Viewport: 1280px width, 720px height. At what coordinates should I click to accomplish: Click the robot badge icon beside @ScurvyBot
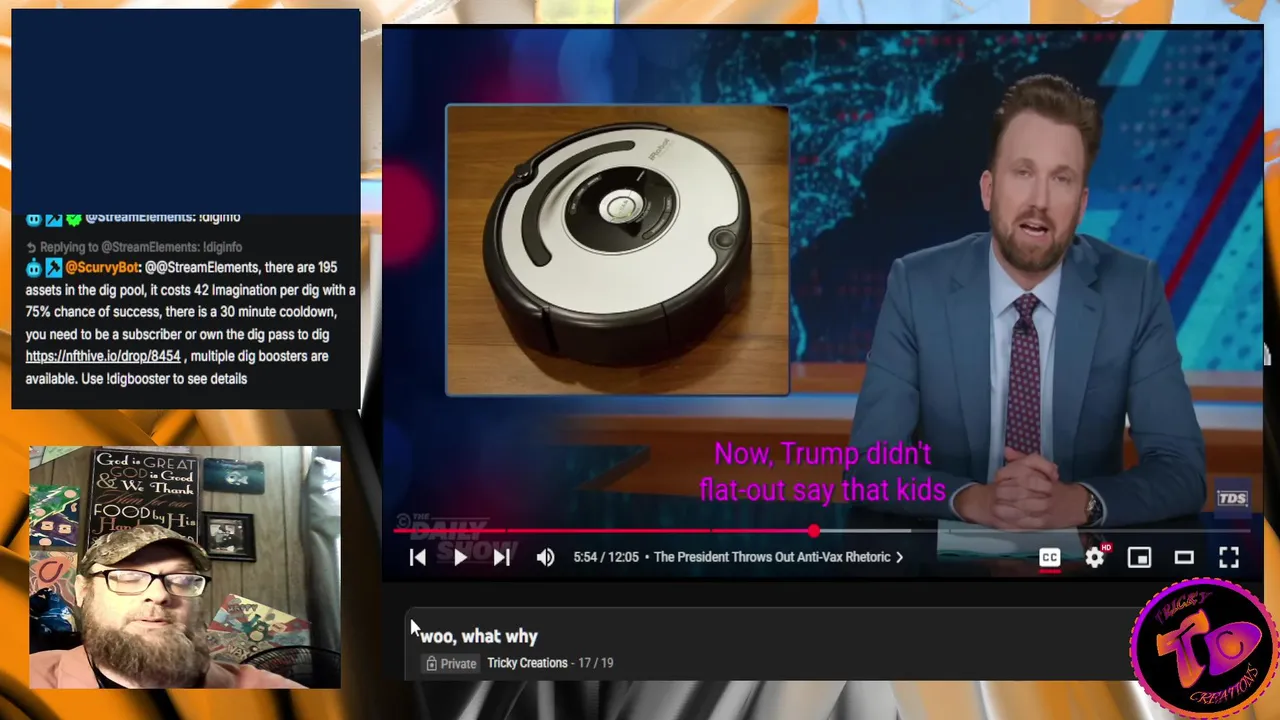tap(34, 267)
